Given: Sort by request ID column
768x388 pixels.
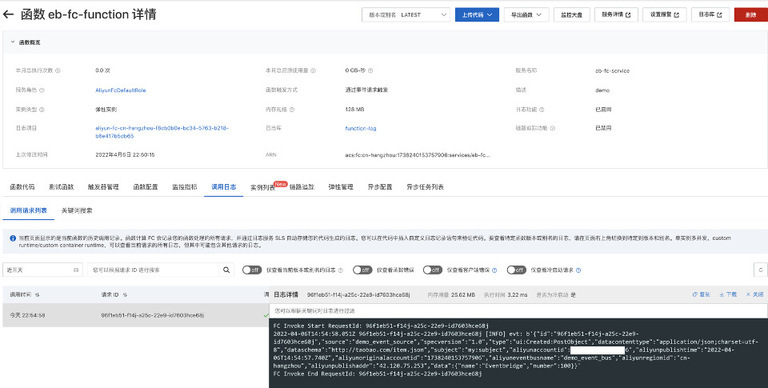Looking at the screenshot, I should [125, 295].
